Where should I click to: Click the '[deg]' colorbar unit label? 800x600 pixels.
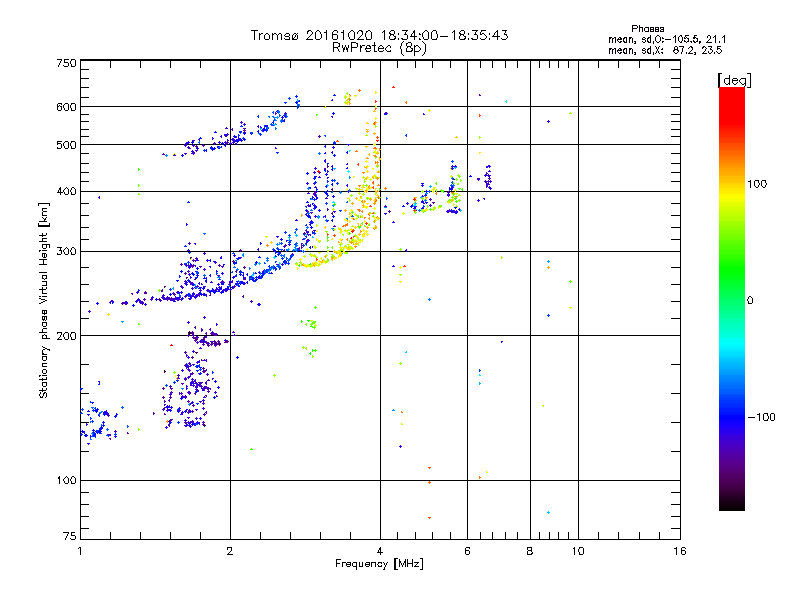coord(734,80)
